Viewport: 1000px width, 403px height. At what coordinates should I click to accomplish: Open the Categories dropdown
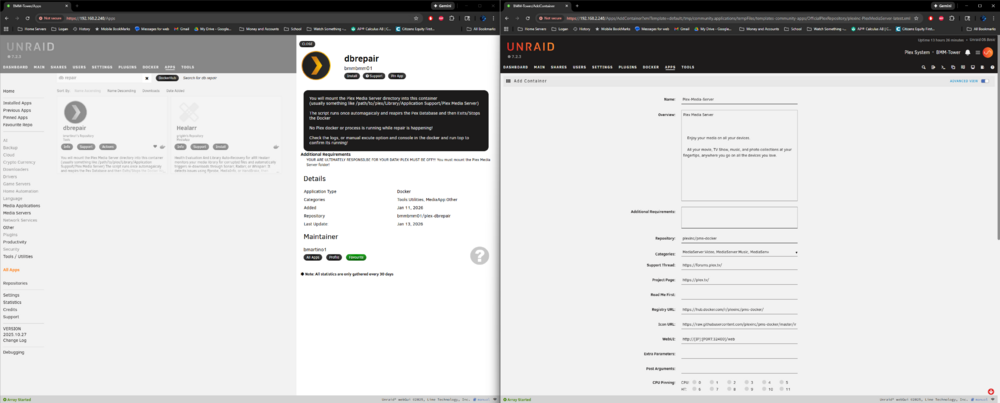click(x=739, y=253)
